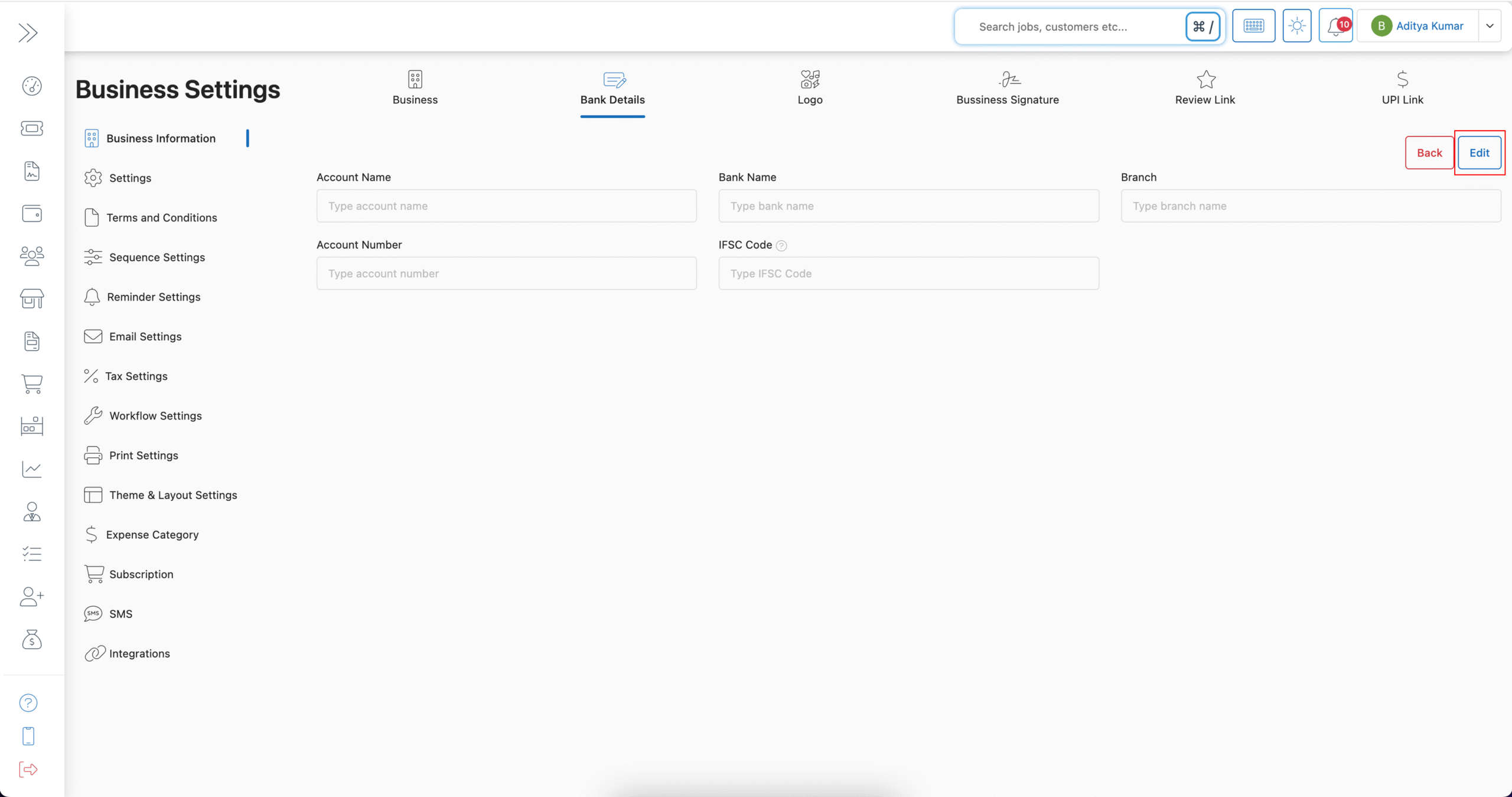The height and width of the screenshot is (797, 1512).
Task: Open the Bussiness Signature tab
Action: (x=1008, y=88)
